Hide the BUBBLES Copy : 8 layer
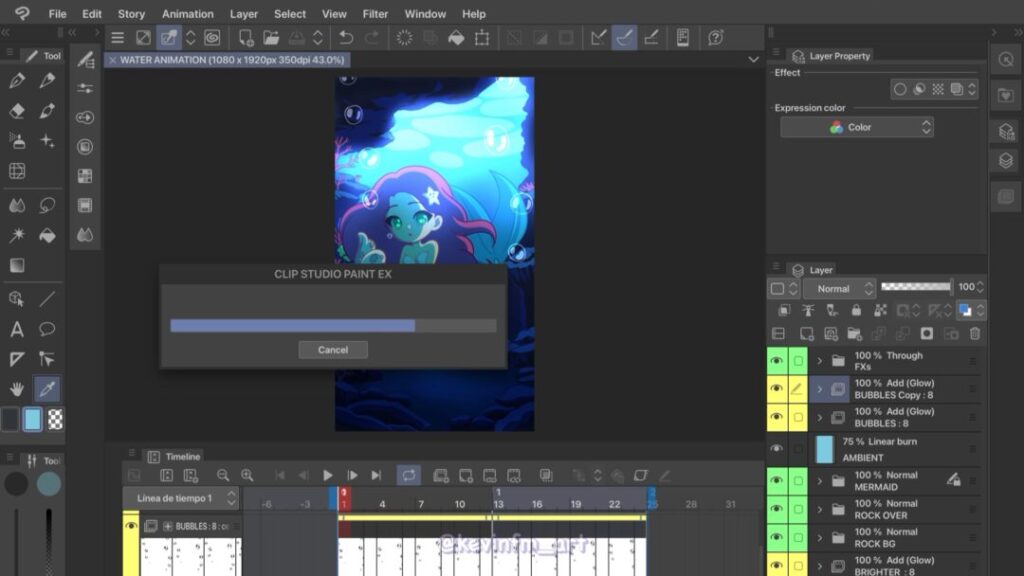The width and height of the screenshot is (1024, 576). pos(776,389)
